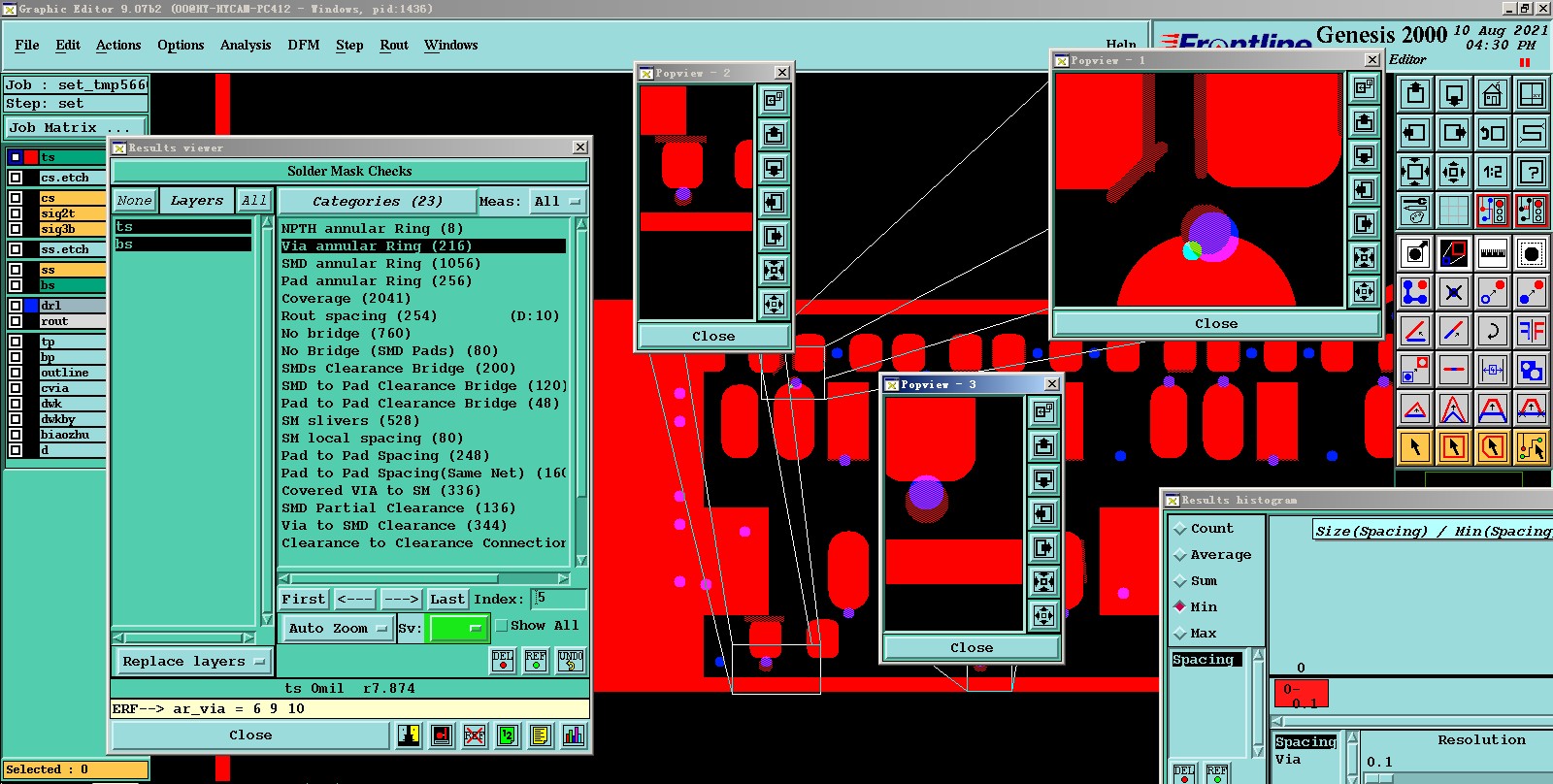Click the crossed-out REF icon in Results viewer
Viewport: 1553px width, 784px height.
pos(475,735)
